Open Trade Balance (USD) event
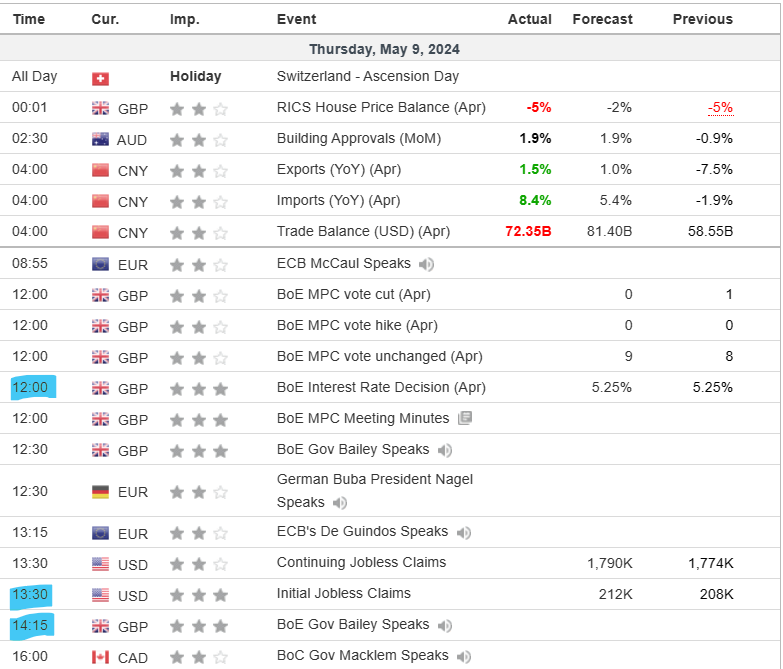 tap(363, 231)
